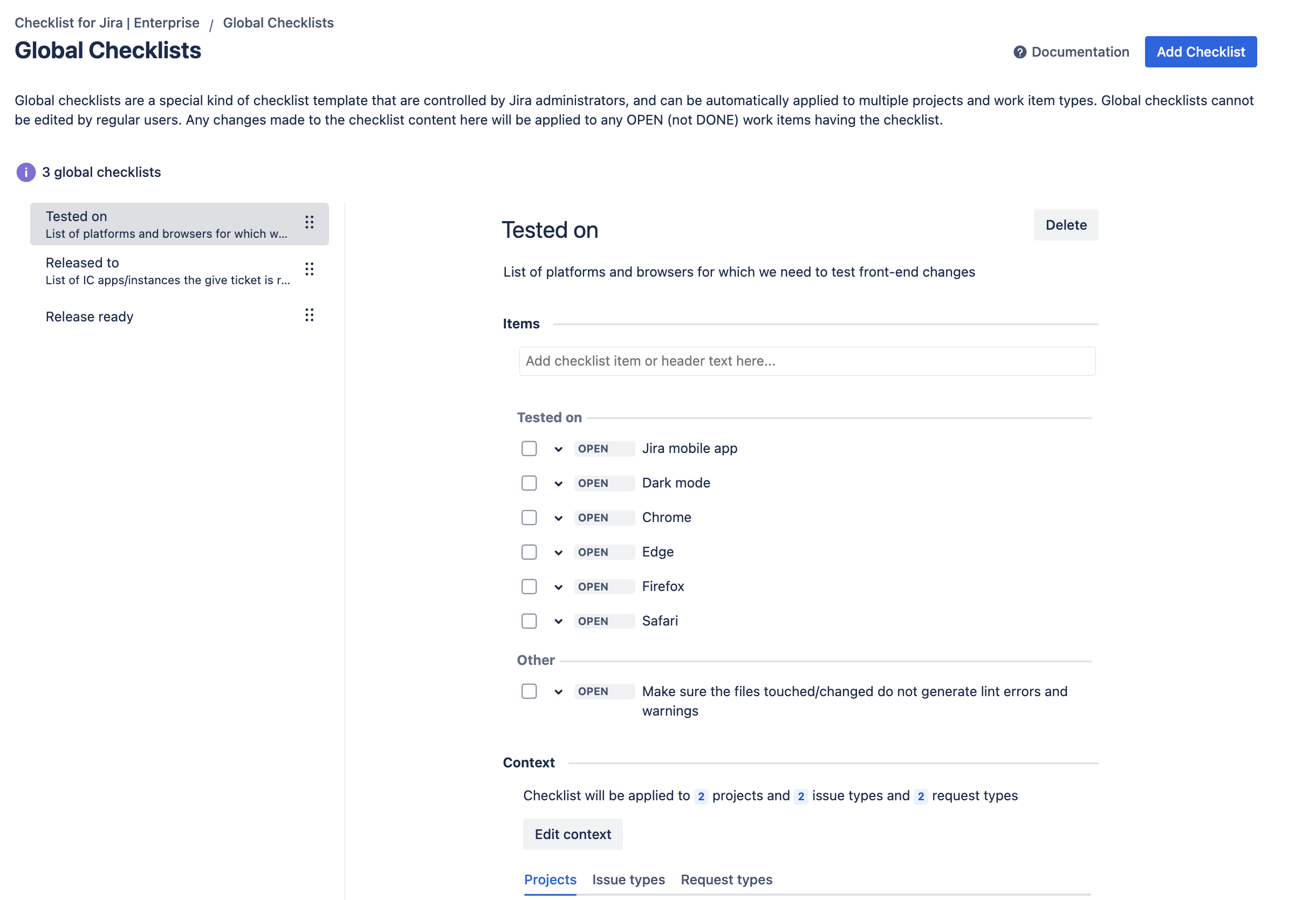Click the drag handle next to 'Released to'
The image size is (1316, 900).
pyautogui.click(x=309, y=270)
